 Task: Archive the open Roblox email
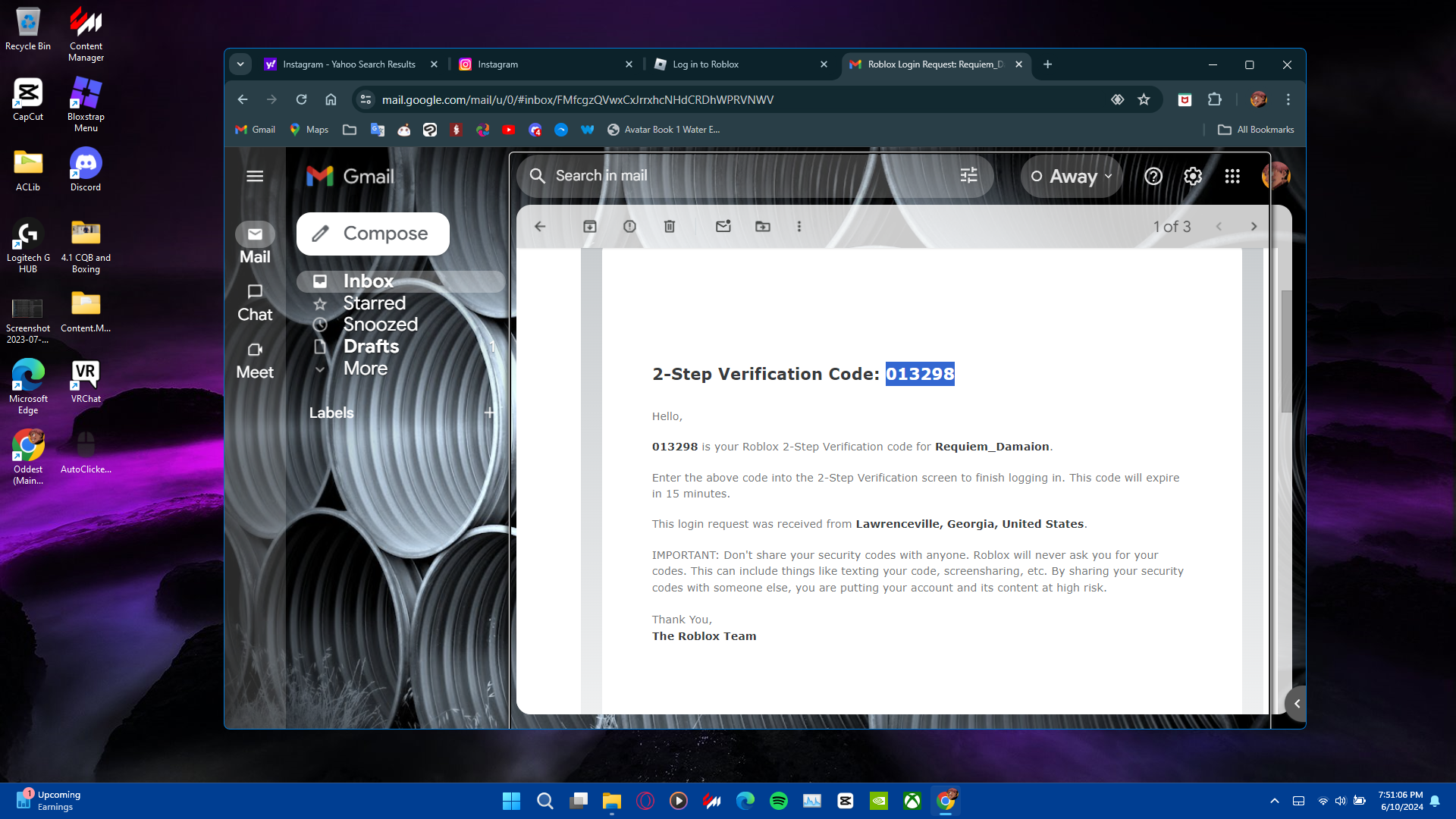coord(590,227)
